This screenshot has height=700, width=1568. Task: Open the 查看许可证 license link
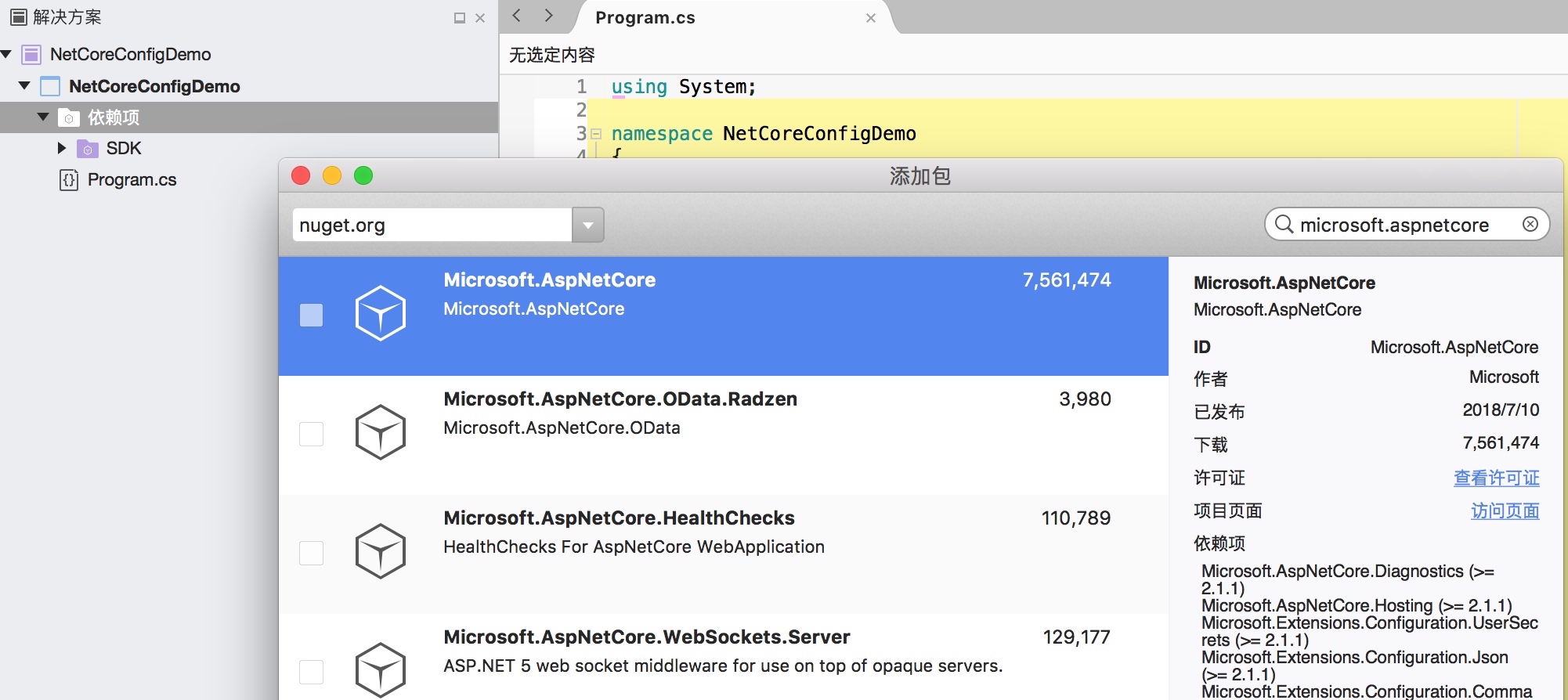pyautogui.click(x=1496, y=478)
